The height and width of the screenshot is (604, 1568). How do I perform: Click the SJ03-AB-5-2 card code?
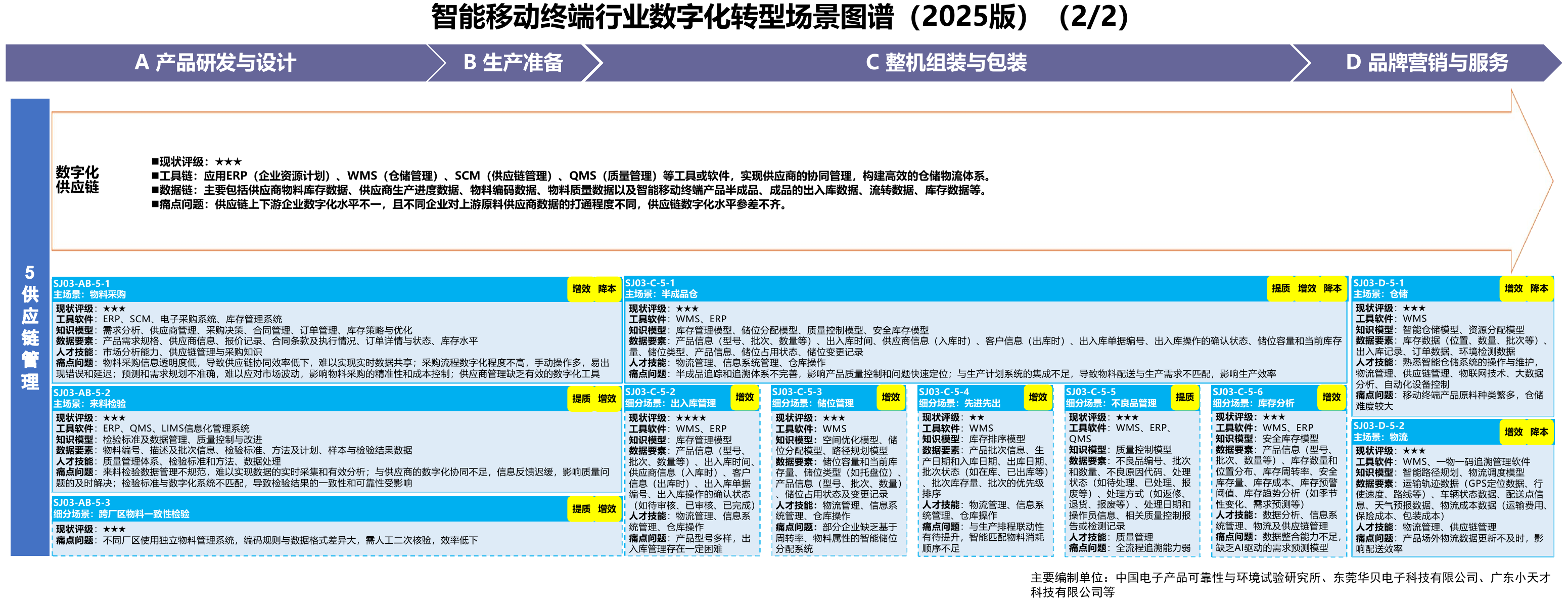81,394
